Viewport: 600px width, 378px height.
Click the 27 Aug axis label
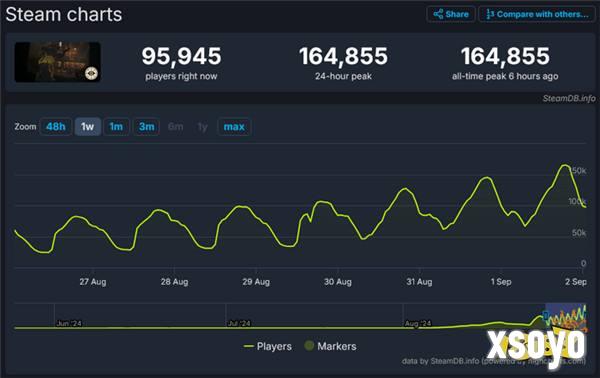point(93,282)
